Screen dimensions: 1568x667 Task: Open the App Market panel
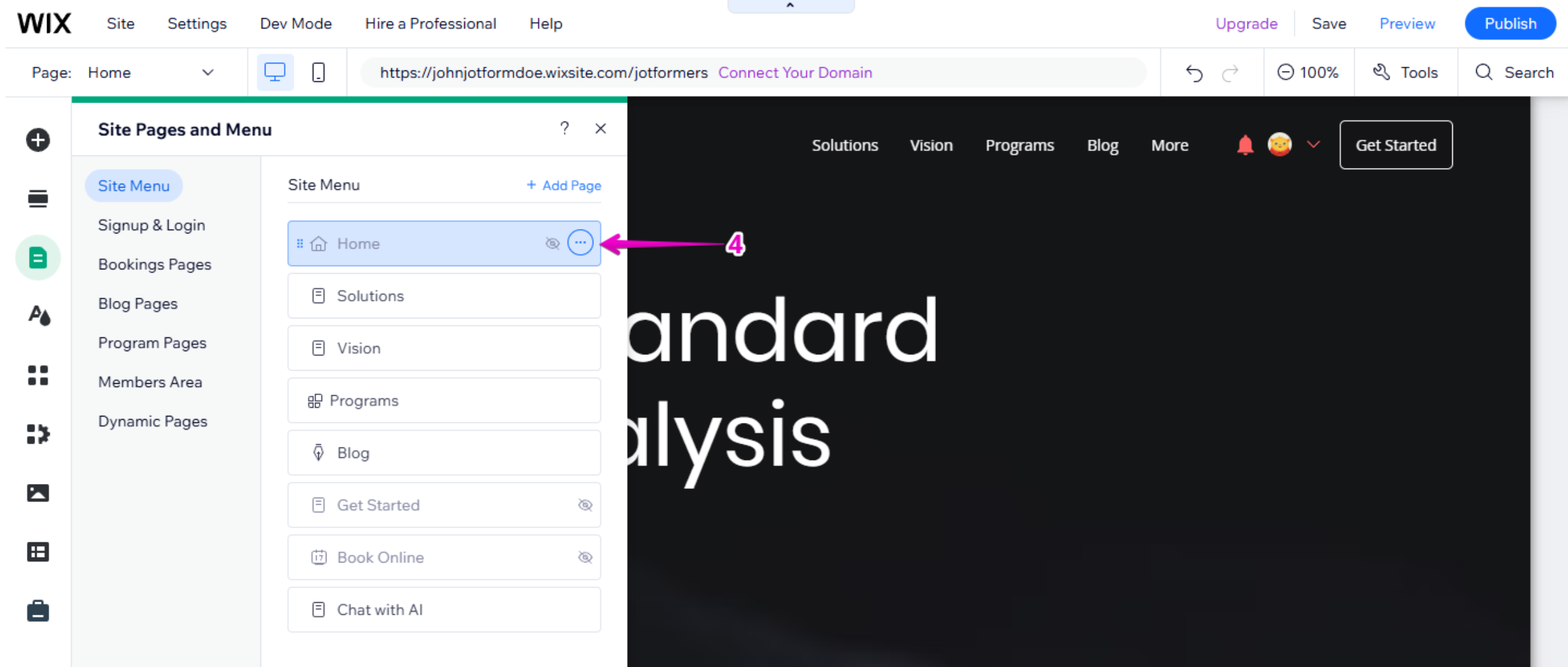click(38, 376)
